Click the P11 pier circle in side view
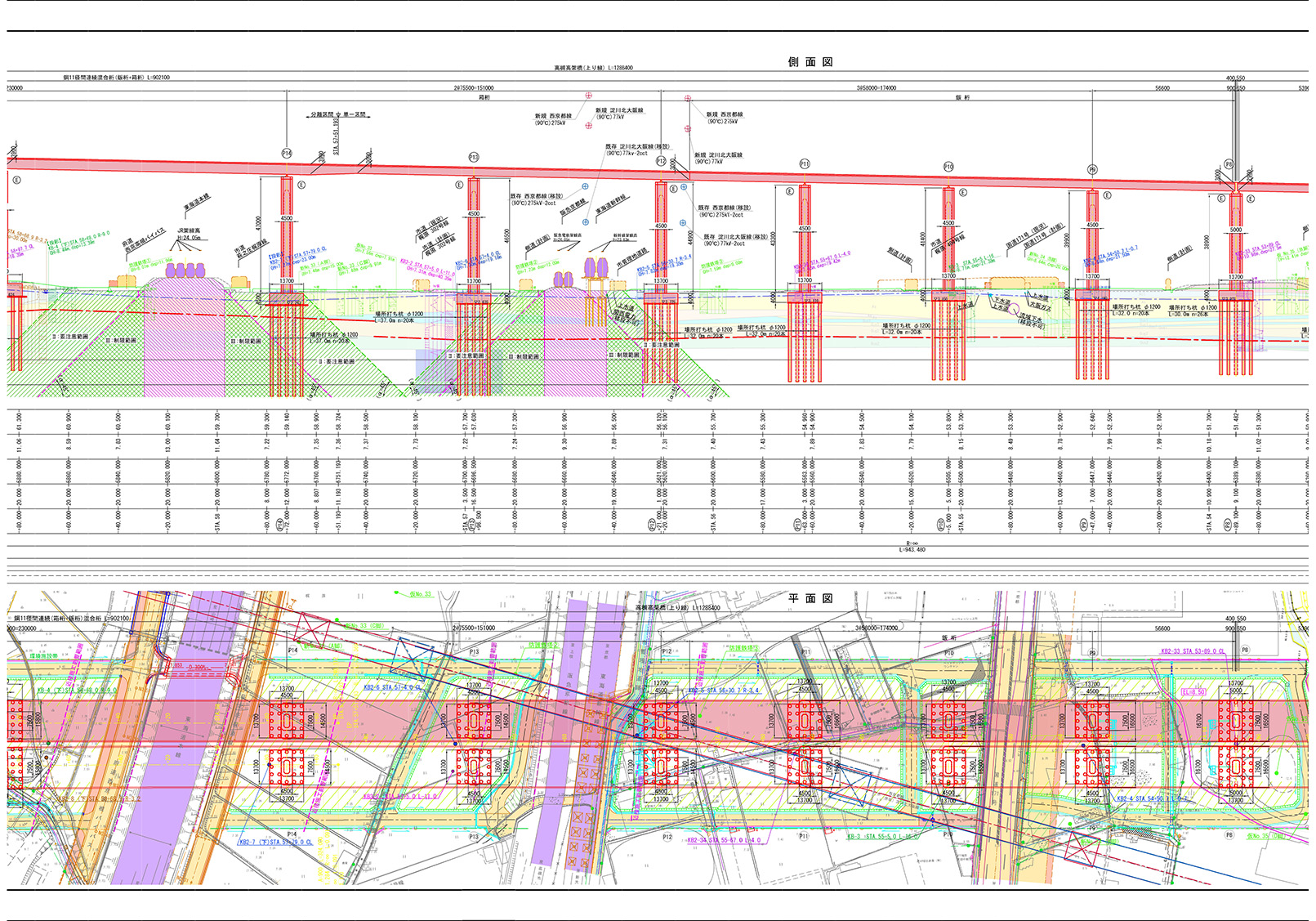Image resolution: width=1316 pixels, height=921 pixels. (805, 164)
